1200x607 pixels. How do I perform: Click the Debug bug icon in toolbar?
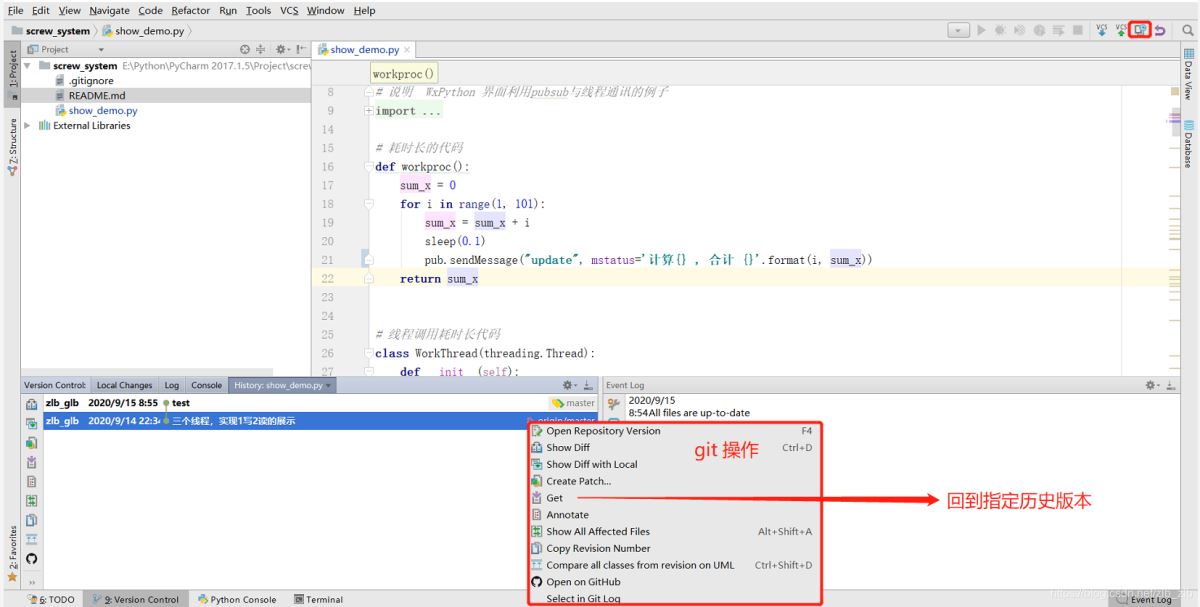[1001, 30]
